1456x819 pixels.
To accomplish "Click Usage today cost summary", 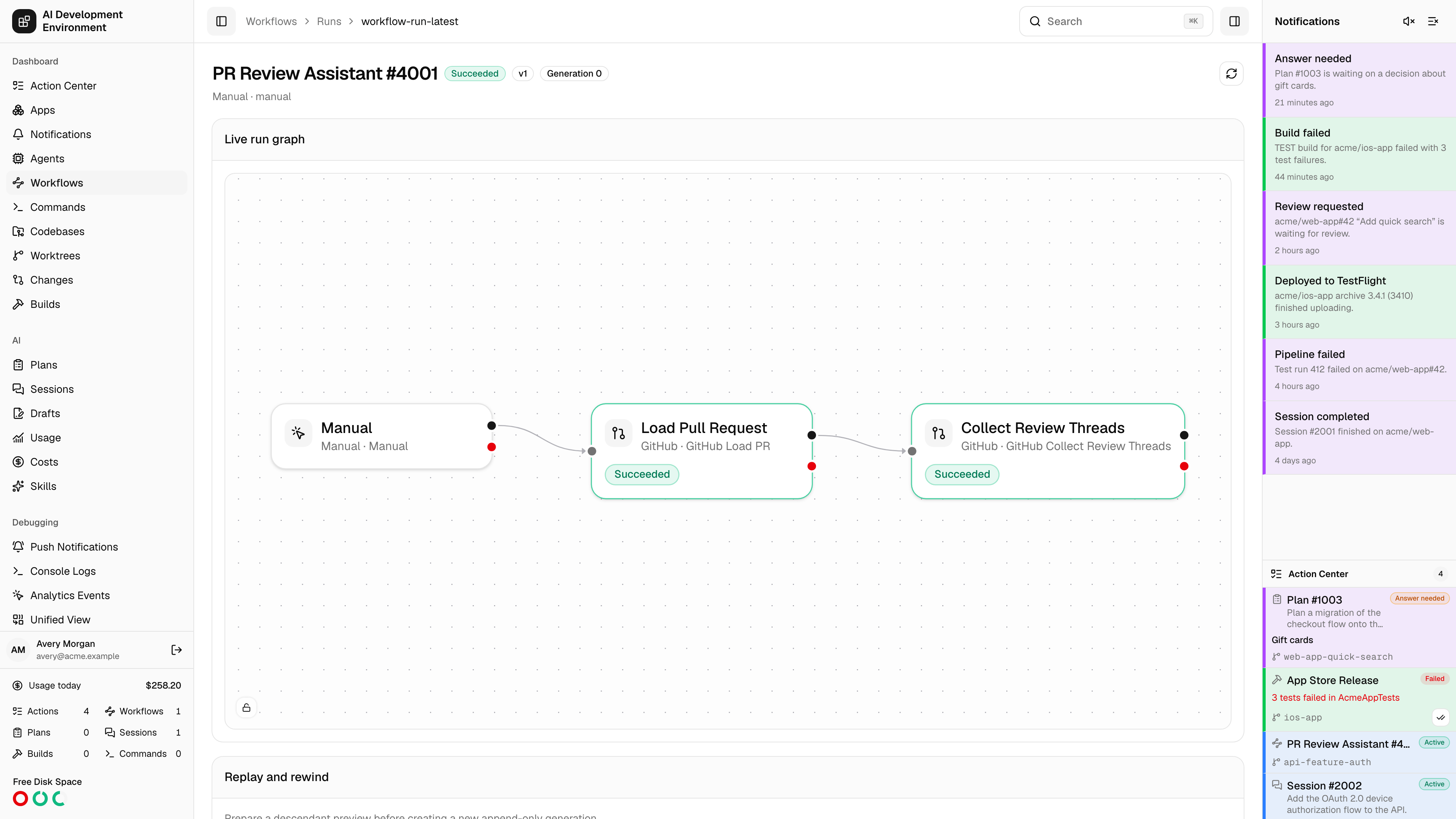I will pos(97,686).
